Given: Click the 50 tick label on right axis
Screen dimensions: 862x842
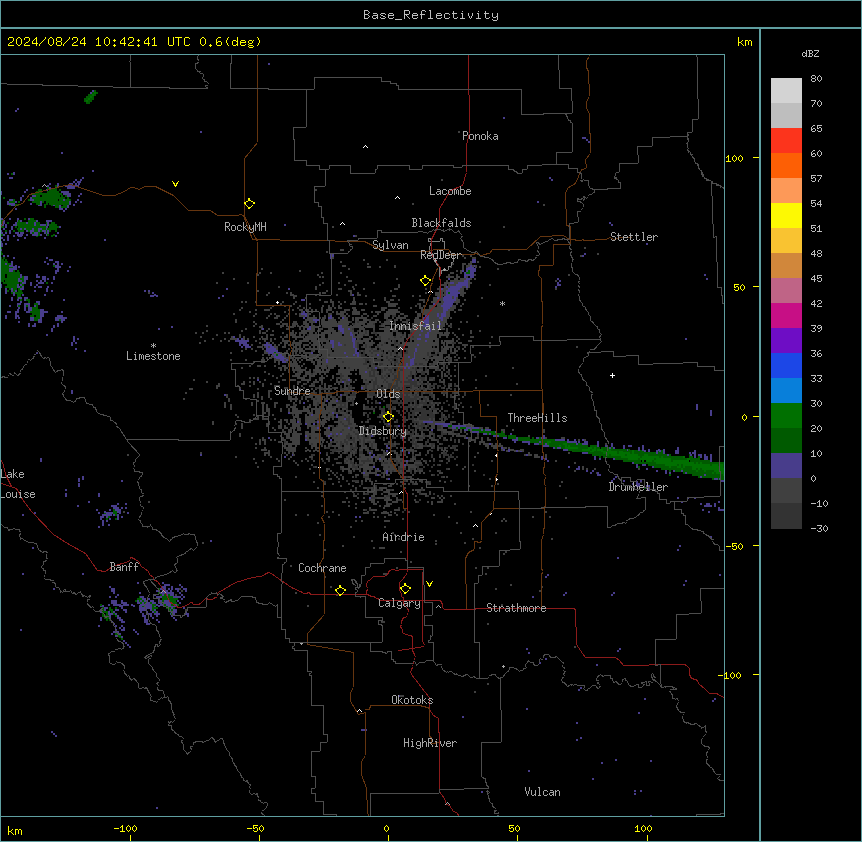Looking at the screenshot, I should (x=739, y=287).
